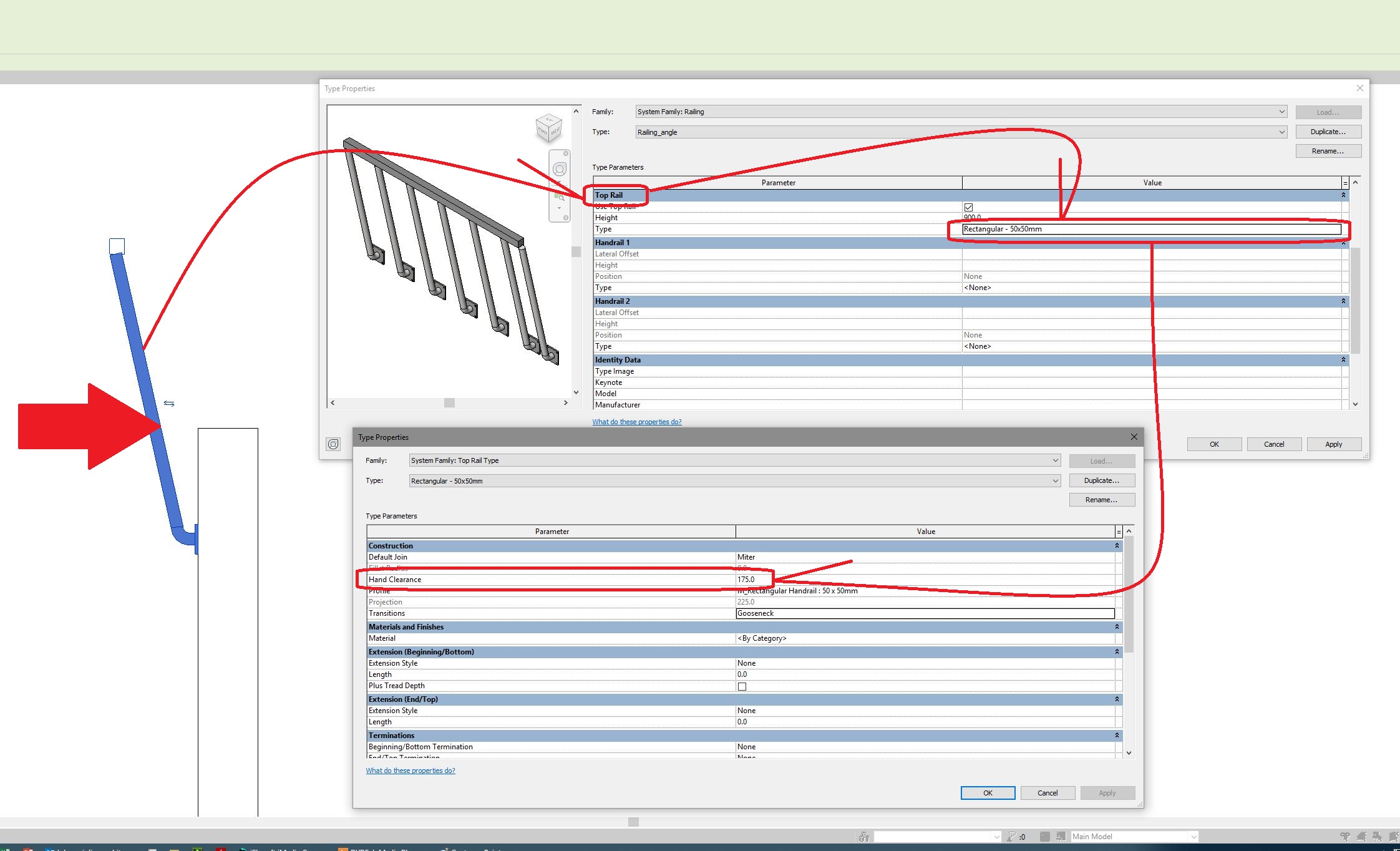Click the ViewCube in the preview pane

(549, 128)
